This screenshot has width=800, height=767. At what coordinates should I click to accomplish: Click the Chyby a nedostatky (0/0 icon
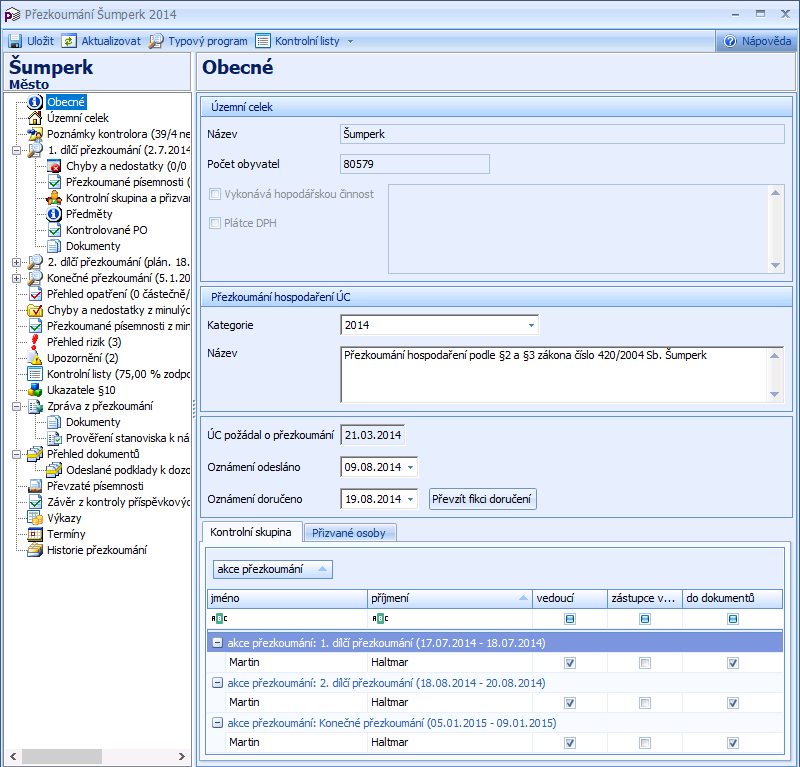coord(54,166)
